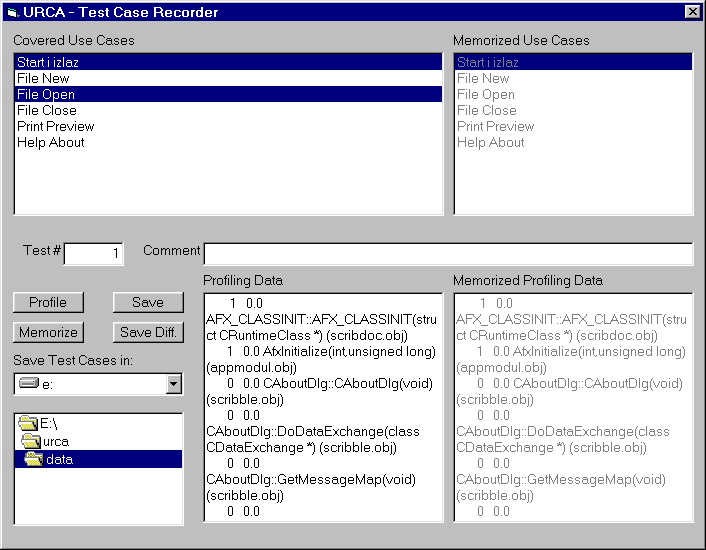Select 'File Close' in Covered Use Cases
The width and height of the screenshot is (706, 550).
(46, 110)
